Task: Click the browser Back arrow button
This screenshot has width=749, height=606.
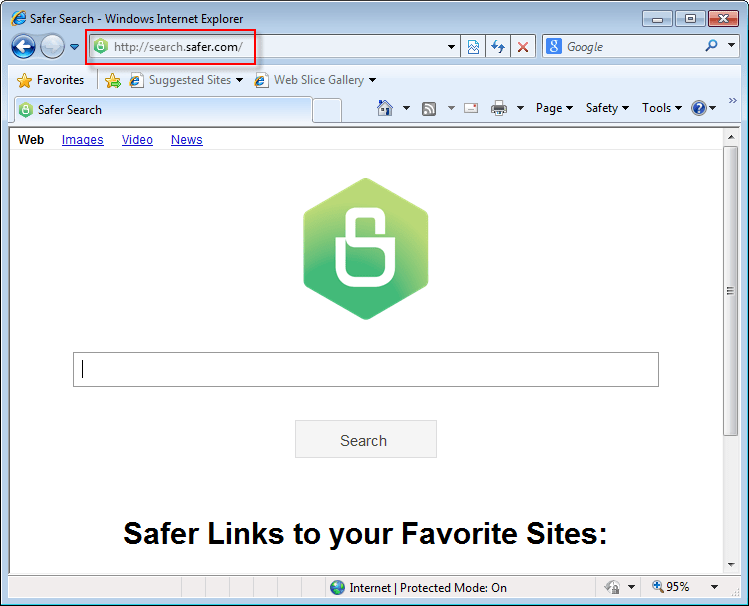Action: click(23, 47)
